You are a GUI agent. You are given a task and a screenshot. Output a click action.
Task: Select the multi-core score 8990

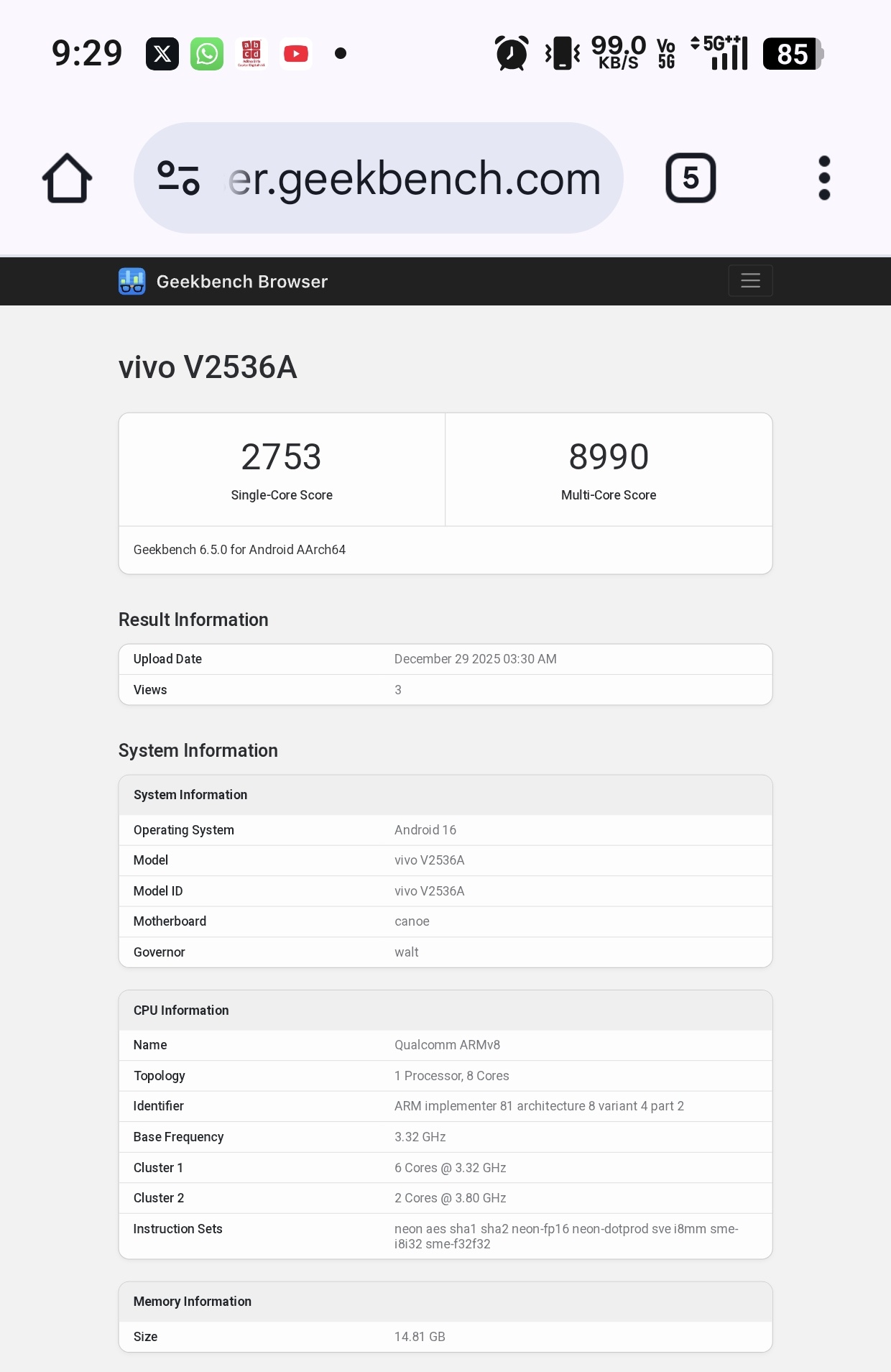[x=609, y=457]
